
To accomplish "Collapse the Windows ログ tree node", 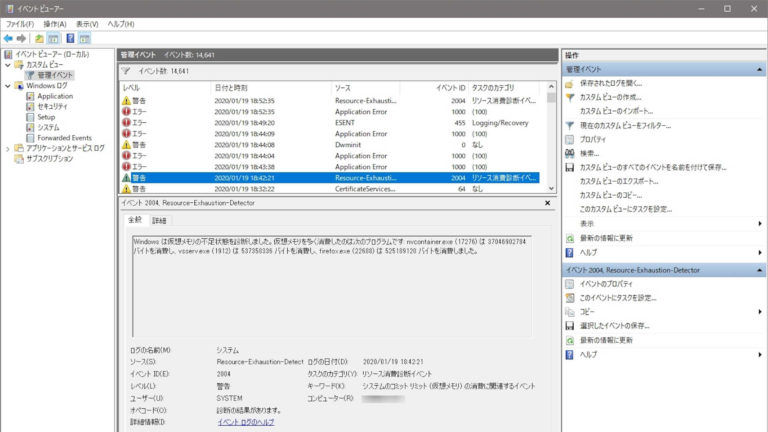I will coord(8,86).
